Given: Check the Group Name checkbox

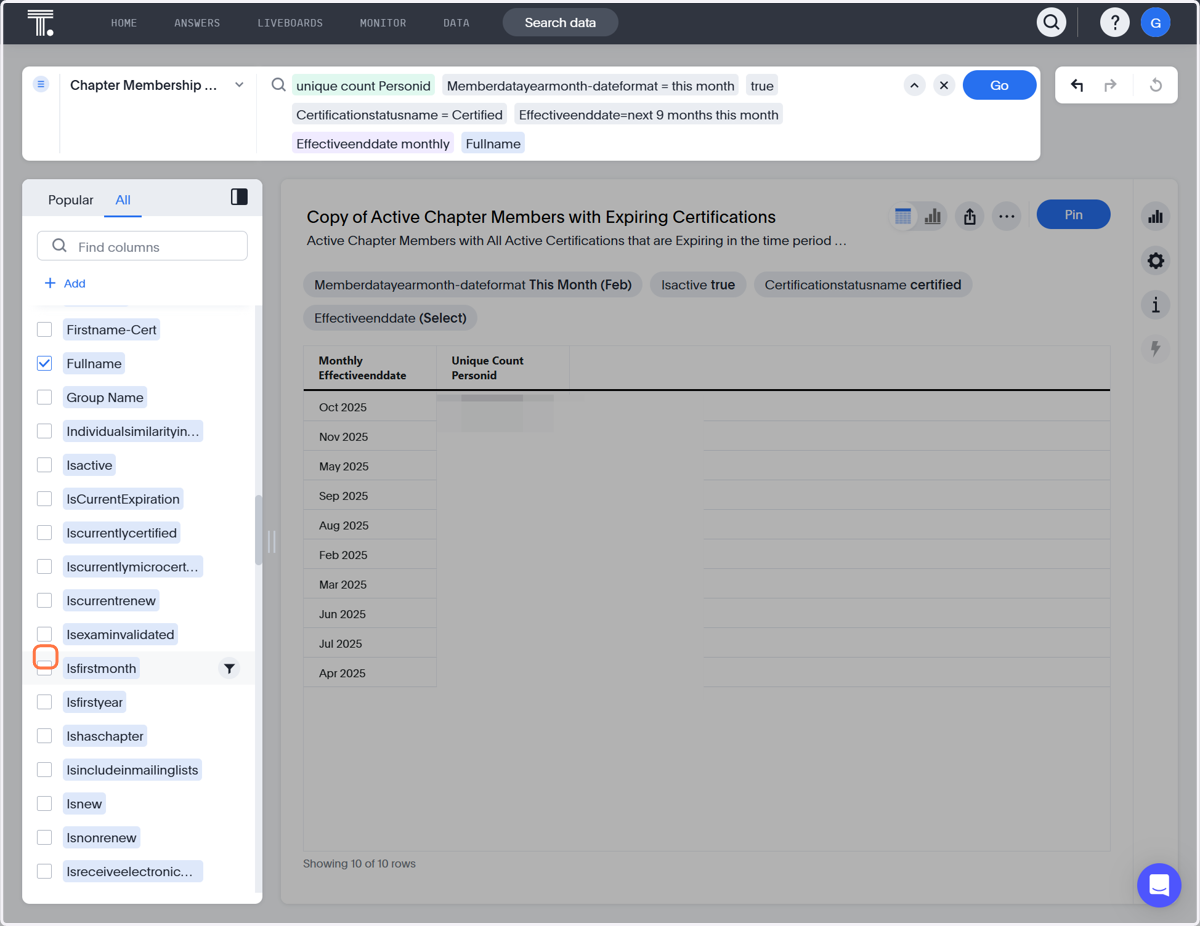Looking at the screenshot, I should (44, 397).
